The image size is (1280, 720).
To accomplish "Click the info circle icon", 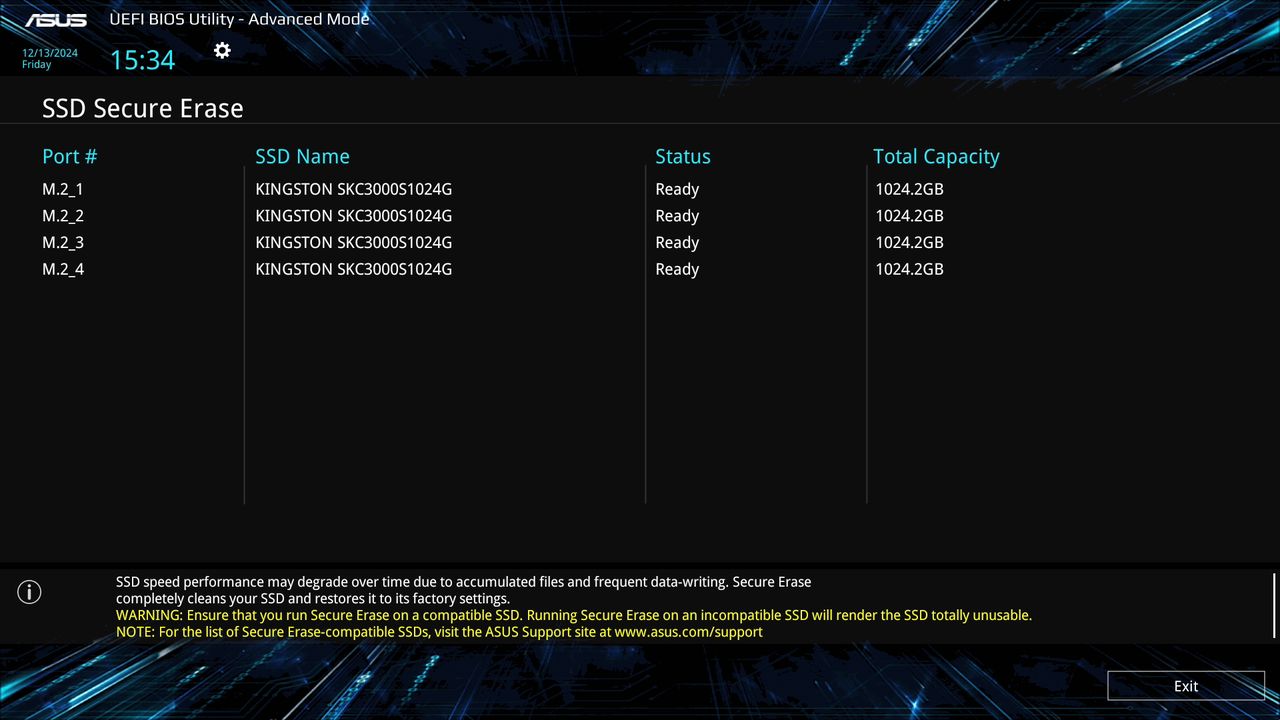I will pos(30,592).
